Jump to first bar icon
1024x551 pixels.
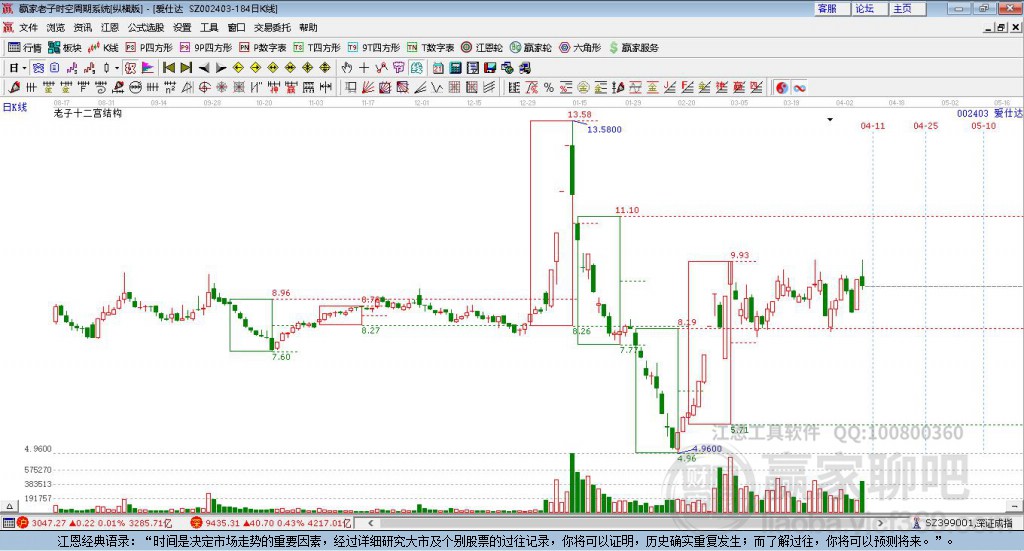pyautogui.click(x=168, y=68)
